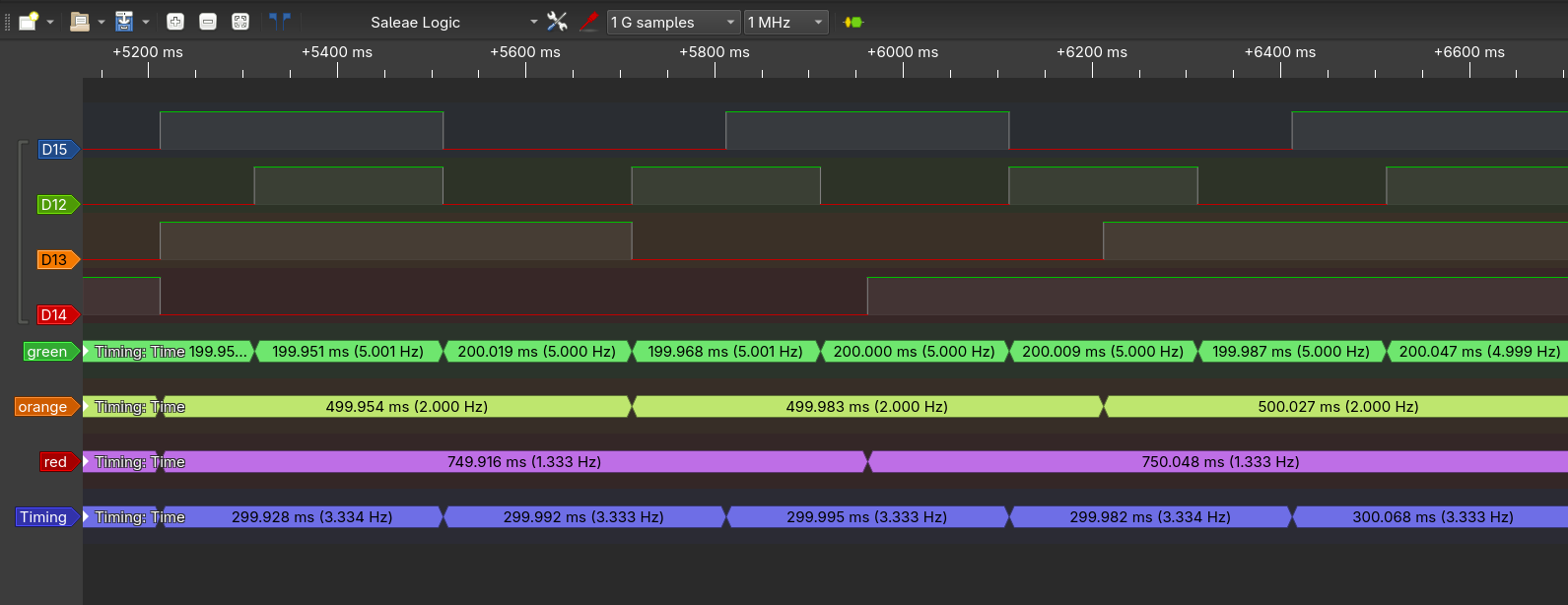Expand the save button dropdown arrow
Image resolution: width=1568 pixels, height=605 pixels.
point(146,22)
